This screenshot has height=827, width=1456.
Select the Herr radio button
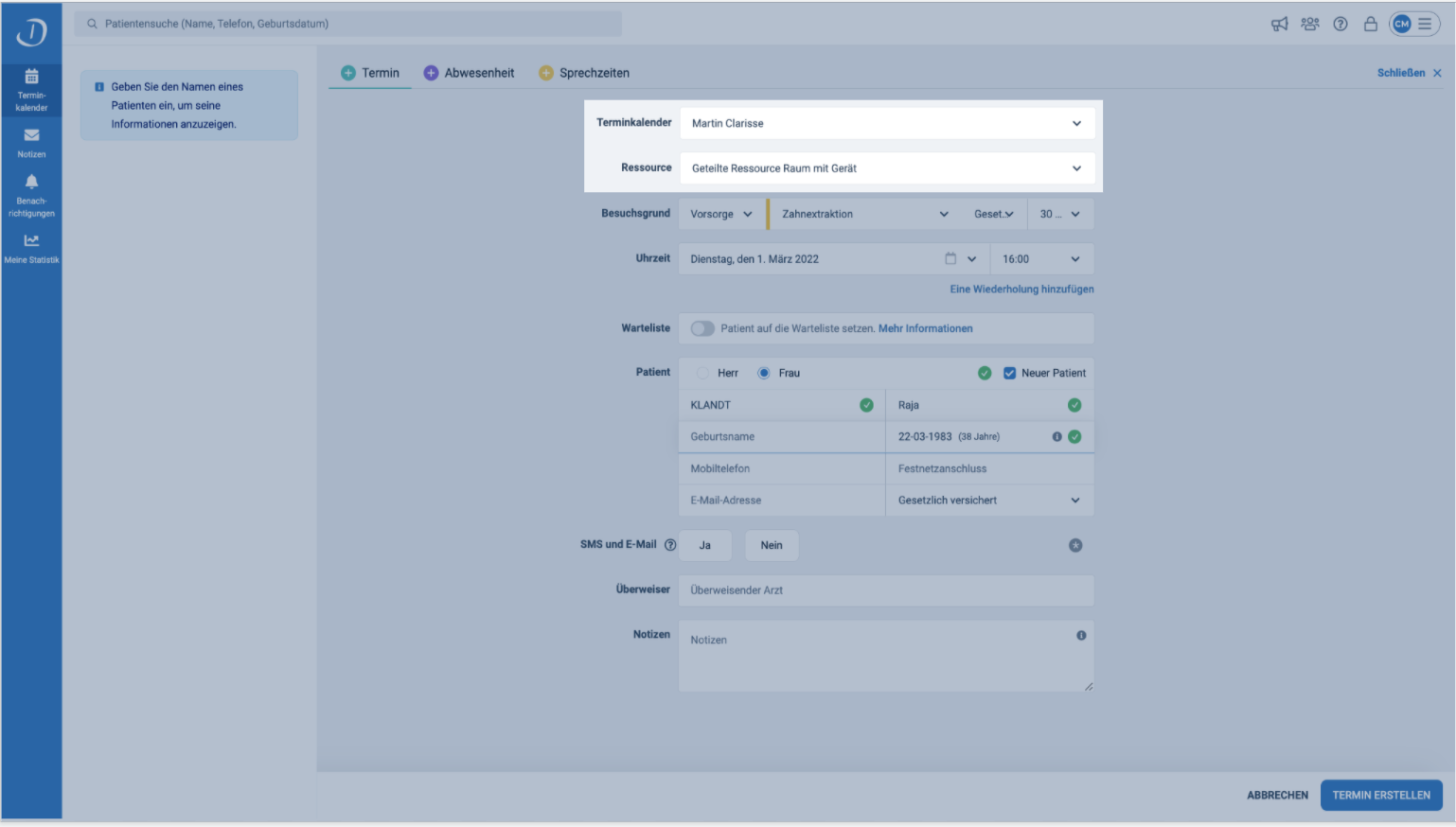tap(702, 373)
